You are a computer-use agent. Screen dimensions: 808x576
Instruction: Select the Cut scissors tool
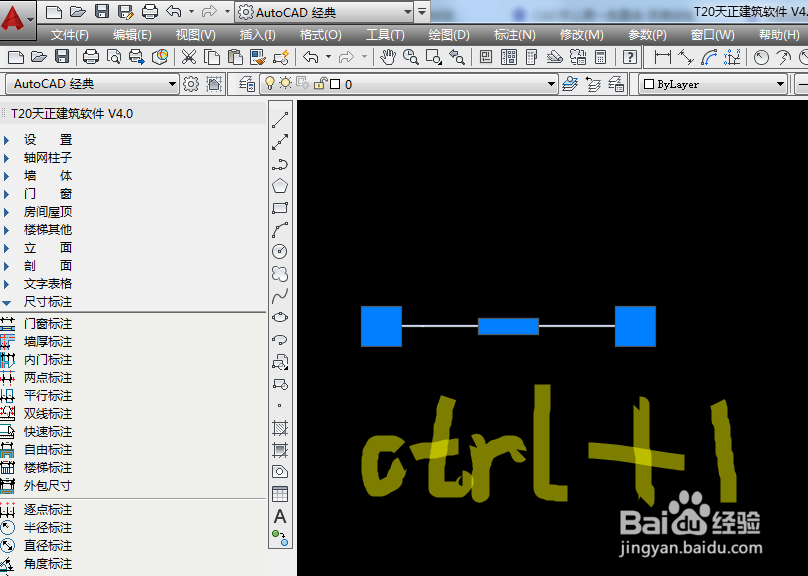coord(189,57)
